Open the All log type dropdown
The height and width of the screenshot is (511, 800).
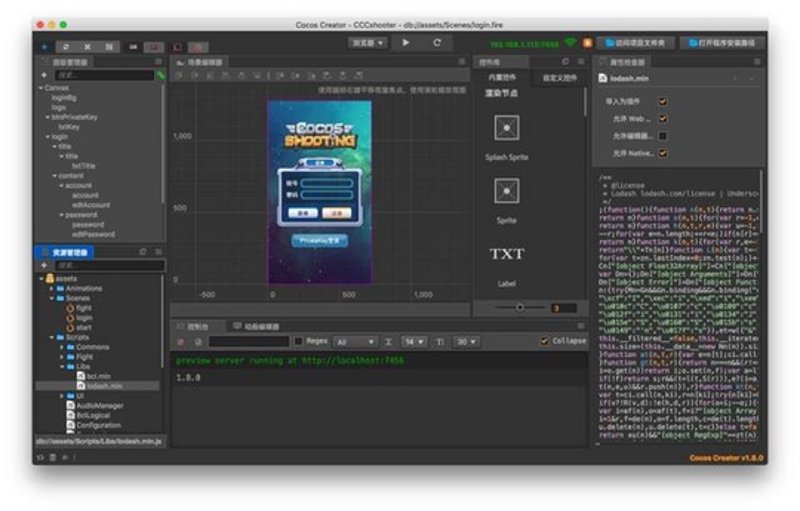pyautogui.click(x=355, y=342)
